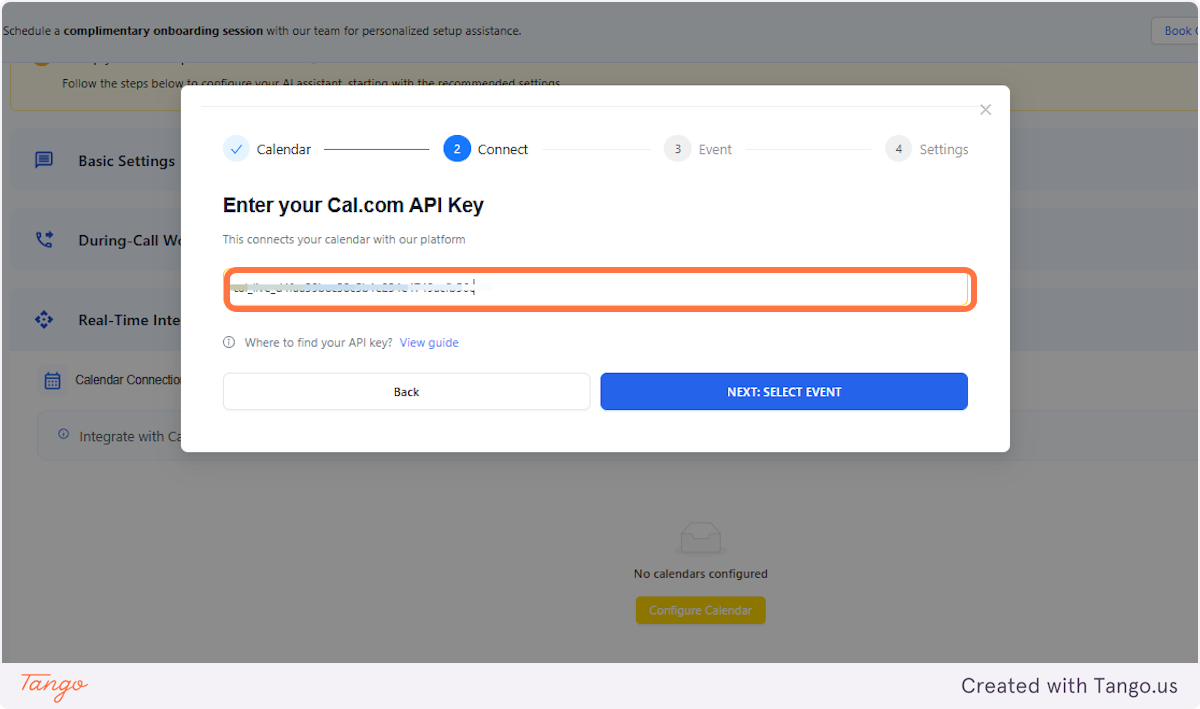Click NEXT: SELECT EVENT

tap(783, 391)
